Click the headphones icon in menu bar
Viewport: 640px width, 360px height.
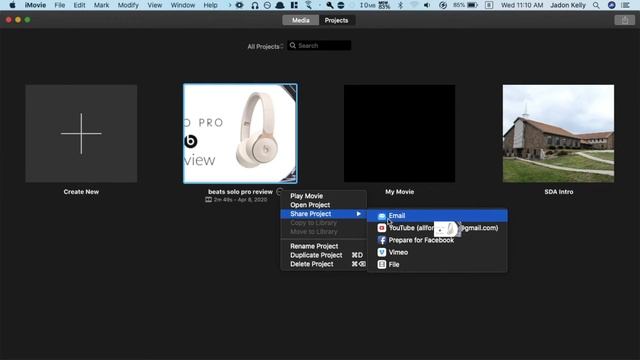point(255,5)
